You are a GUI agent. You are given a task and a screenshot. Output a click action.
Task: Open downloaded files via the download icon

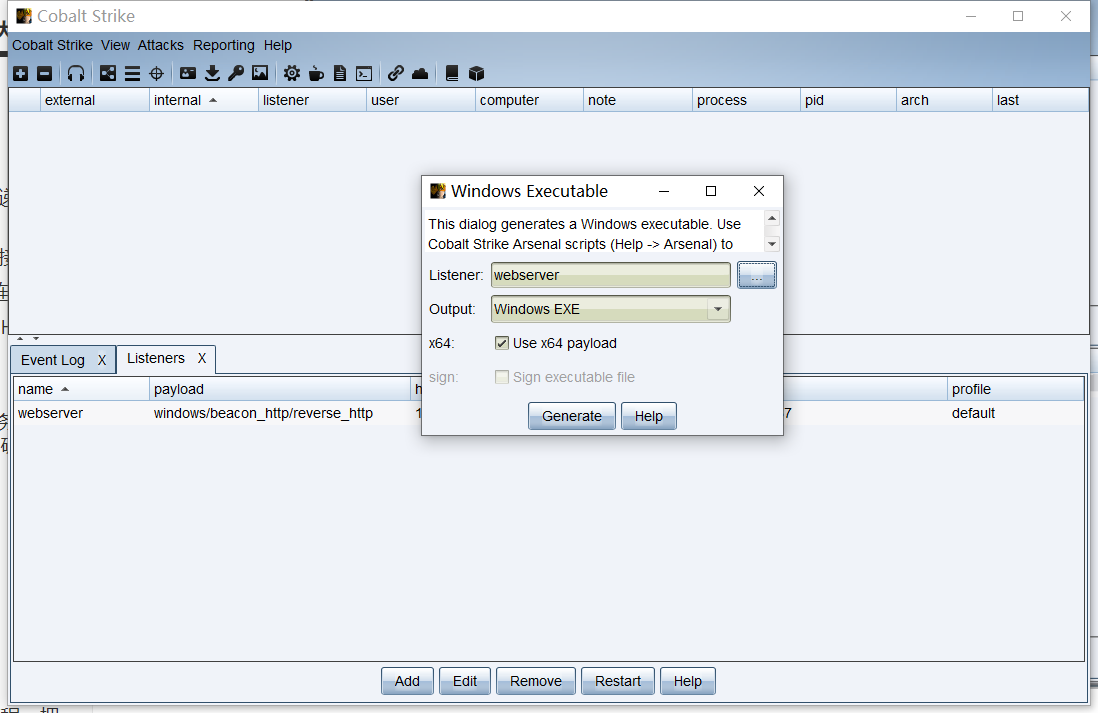click(212, 74)
